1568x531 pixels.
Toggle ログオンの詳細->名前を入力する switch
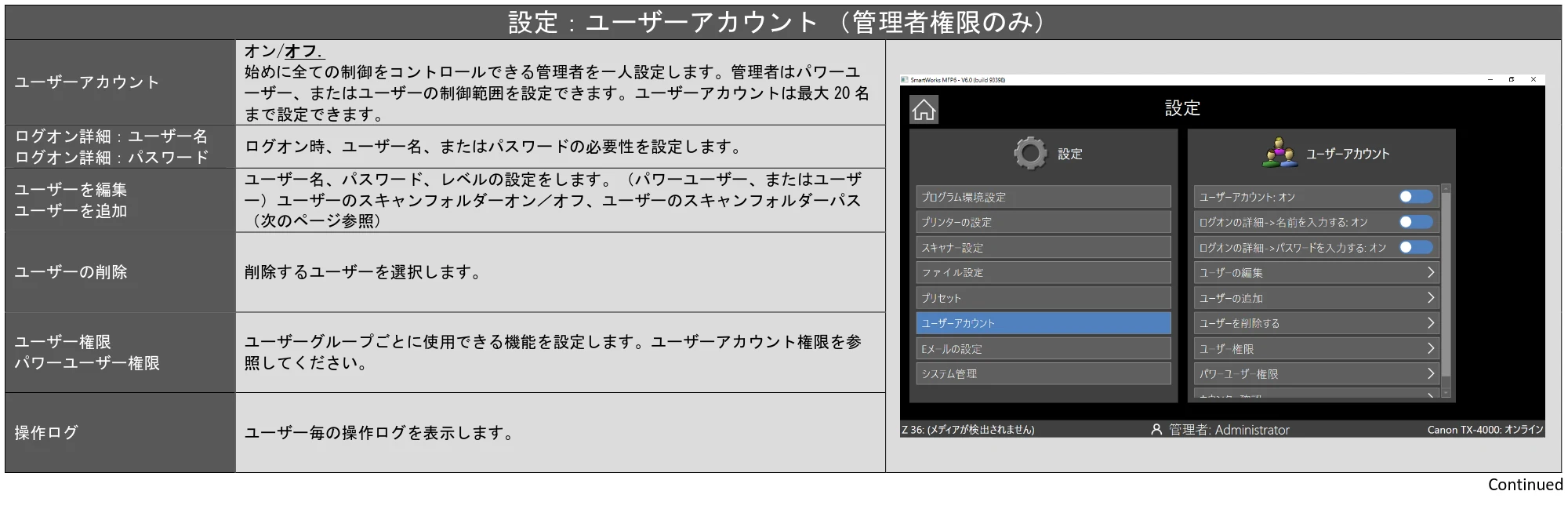[1416, 222]
